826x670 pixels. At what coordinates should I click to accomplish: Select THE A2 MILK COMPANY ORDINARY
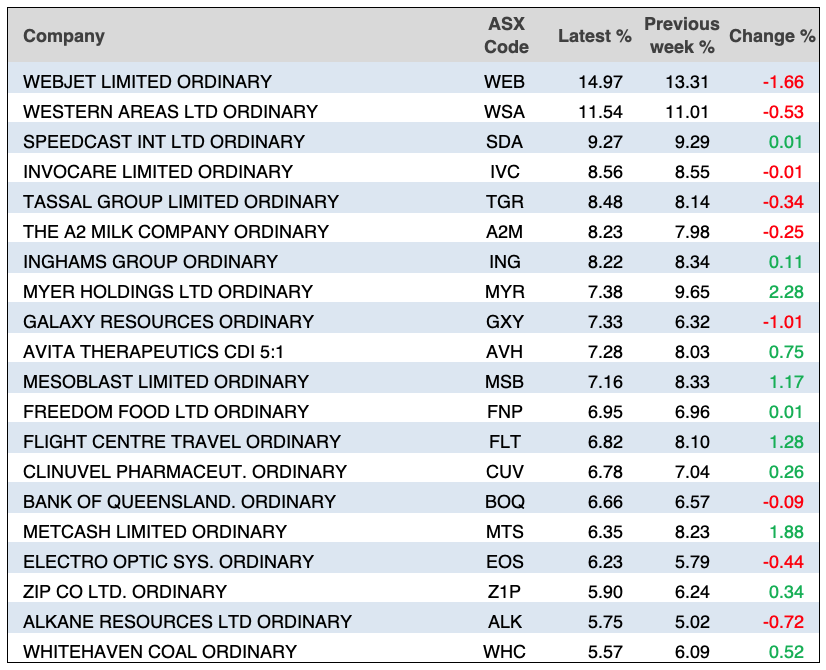[175, 231]
